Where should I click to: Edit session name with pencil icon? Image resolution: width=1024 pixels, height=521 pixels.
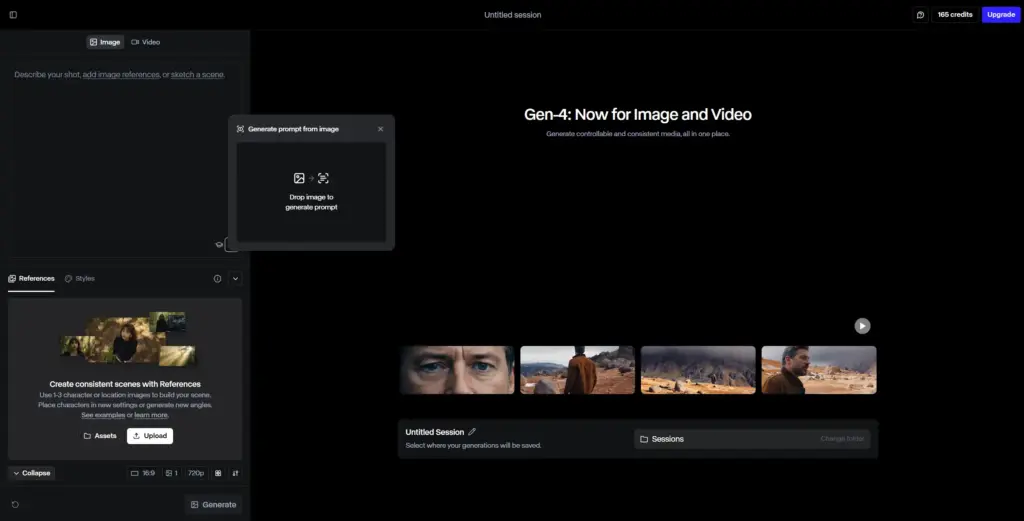click(472, 432)
